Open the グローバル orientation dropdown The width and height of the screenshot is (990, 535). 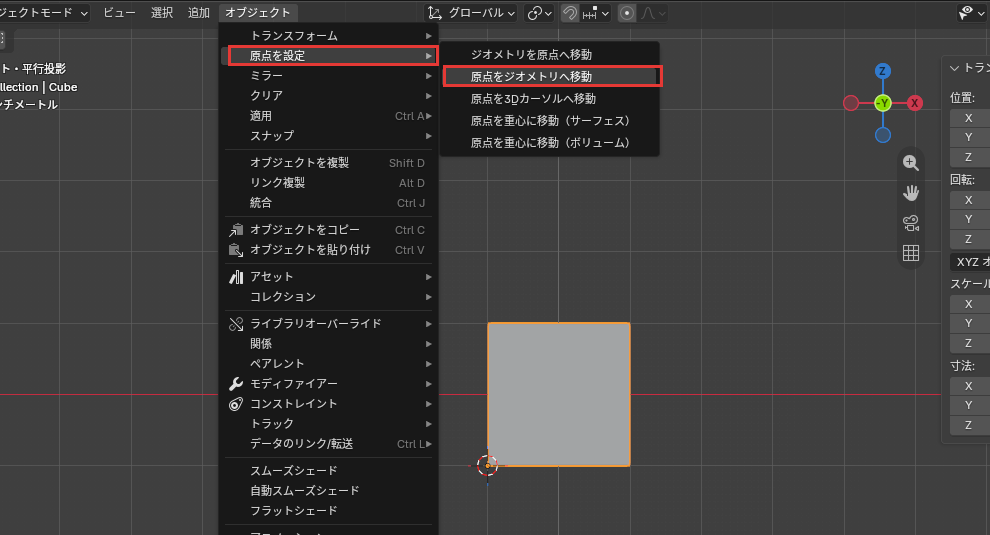(470, 13)
